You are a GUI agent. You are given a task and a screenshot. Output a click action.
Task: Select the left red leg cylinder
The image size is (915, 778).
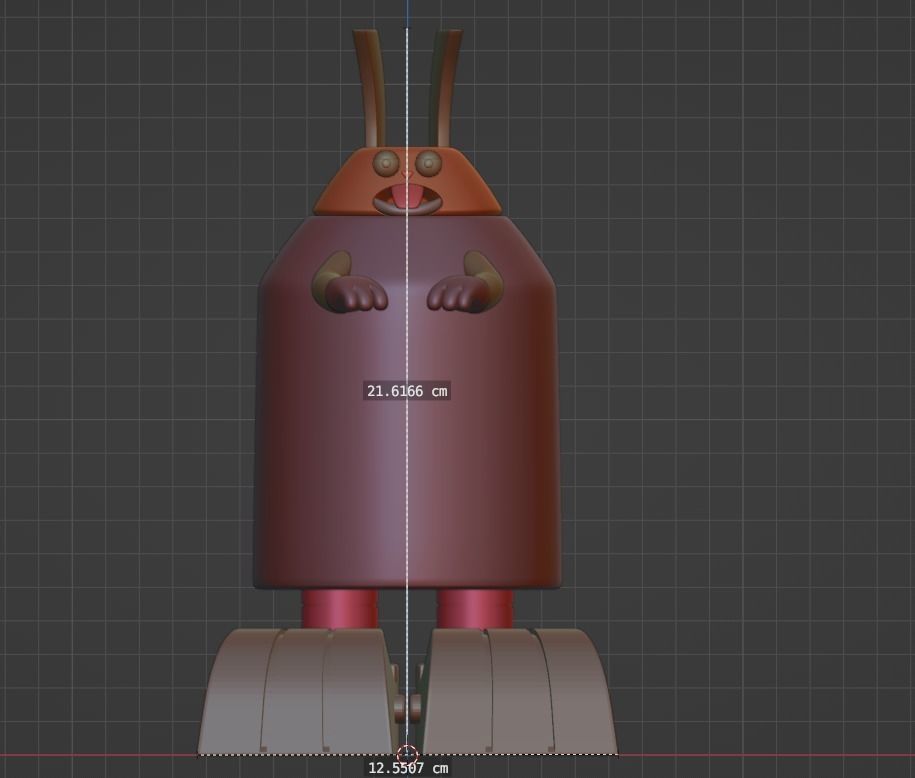pos(340,609)
